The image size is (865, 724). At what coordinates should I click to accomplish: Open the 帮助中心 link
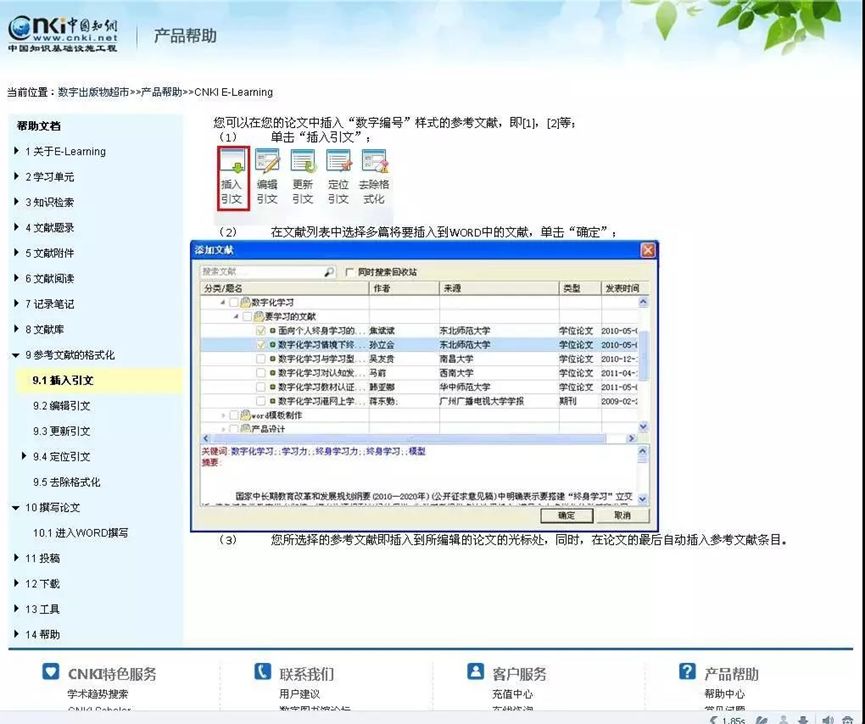pos(724,694)
